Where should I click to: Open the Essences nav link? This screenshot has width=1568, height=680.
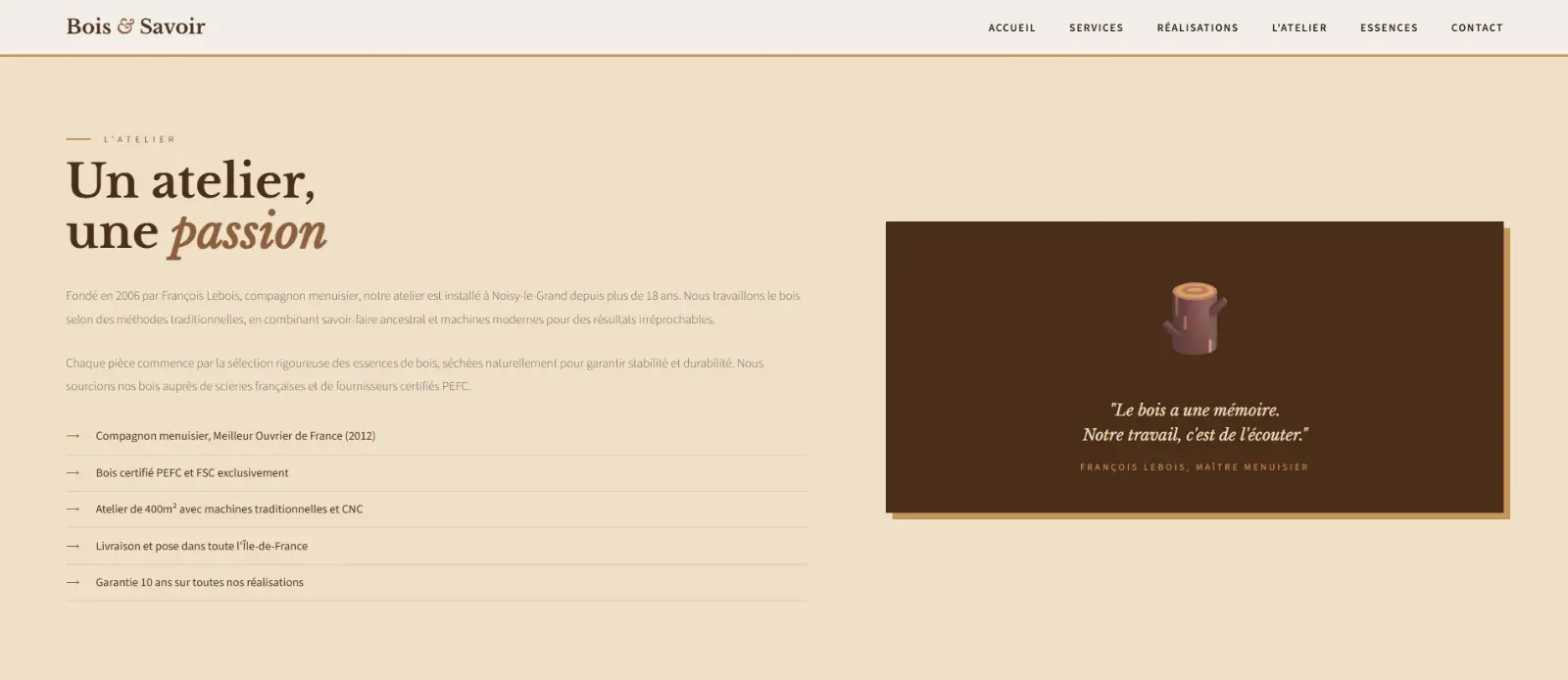(1389, 27)
